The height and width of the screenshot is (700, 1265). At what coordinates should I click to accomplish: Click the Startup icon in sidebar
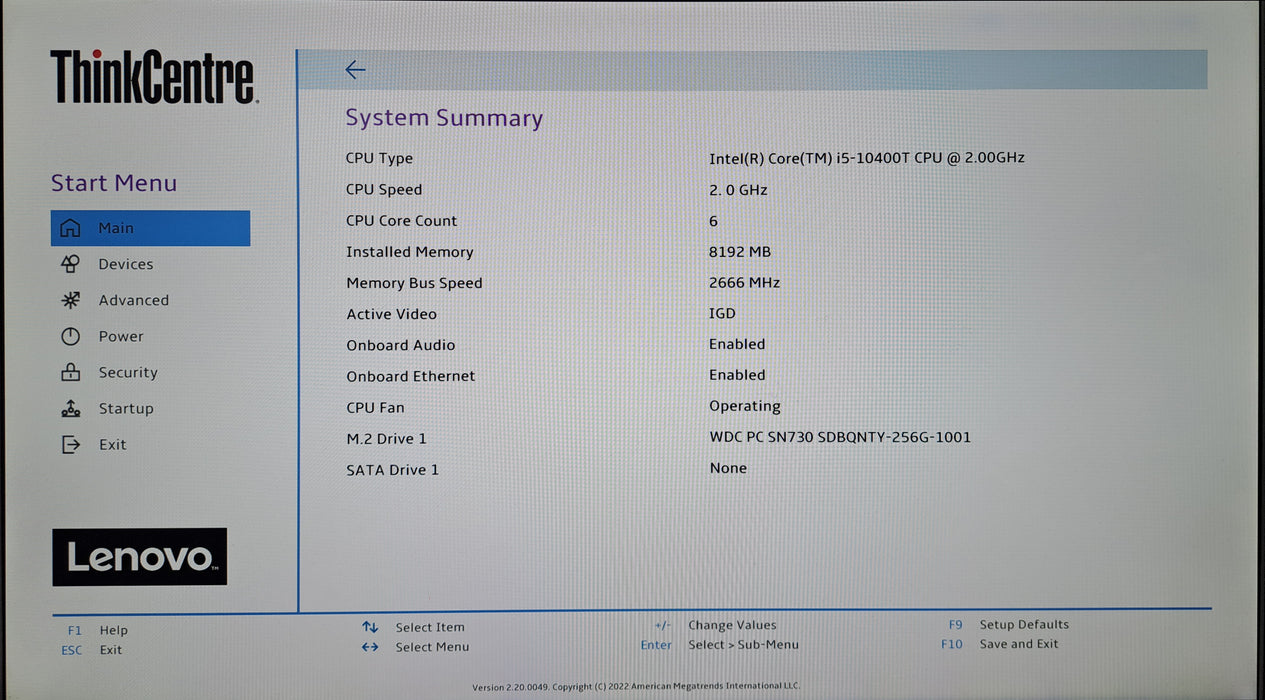tap(70, 408)
